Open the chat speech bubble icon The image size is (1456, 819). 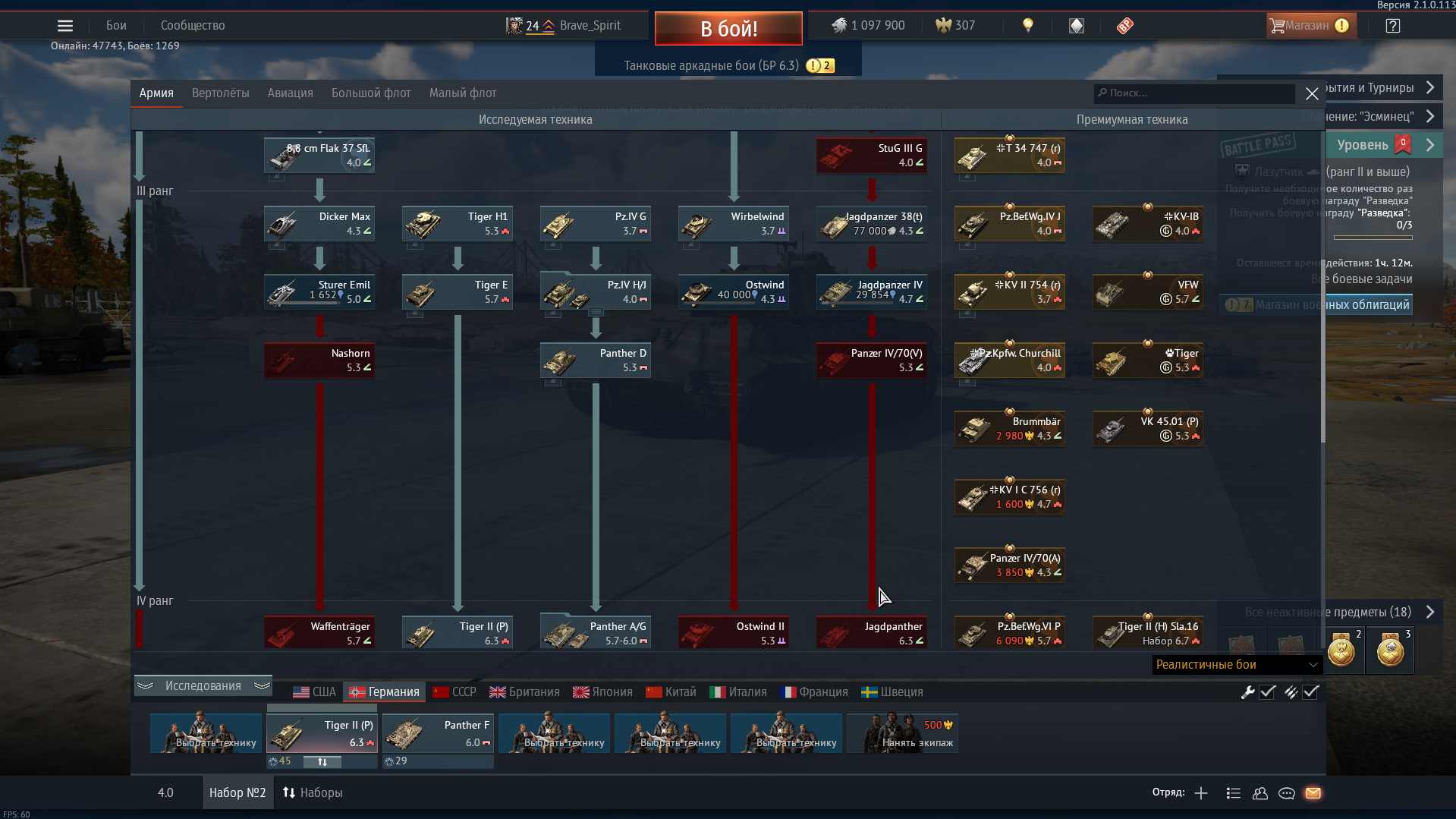click(x=1287, y=793)
